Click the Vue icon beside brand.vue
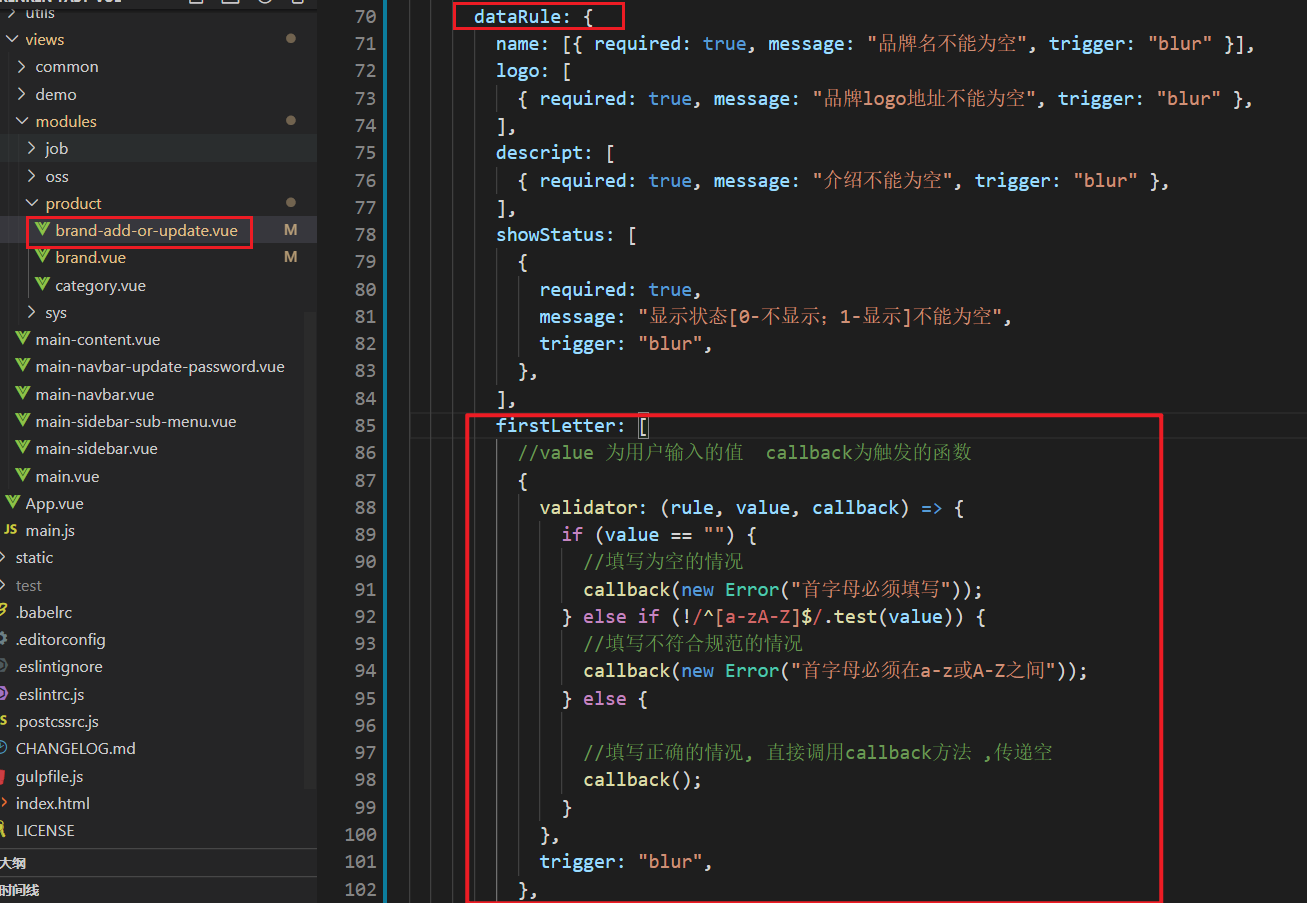The height and width of the screenshot is (903, 1307). pyautogui.click(x=42, y=257)
